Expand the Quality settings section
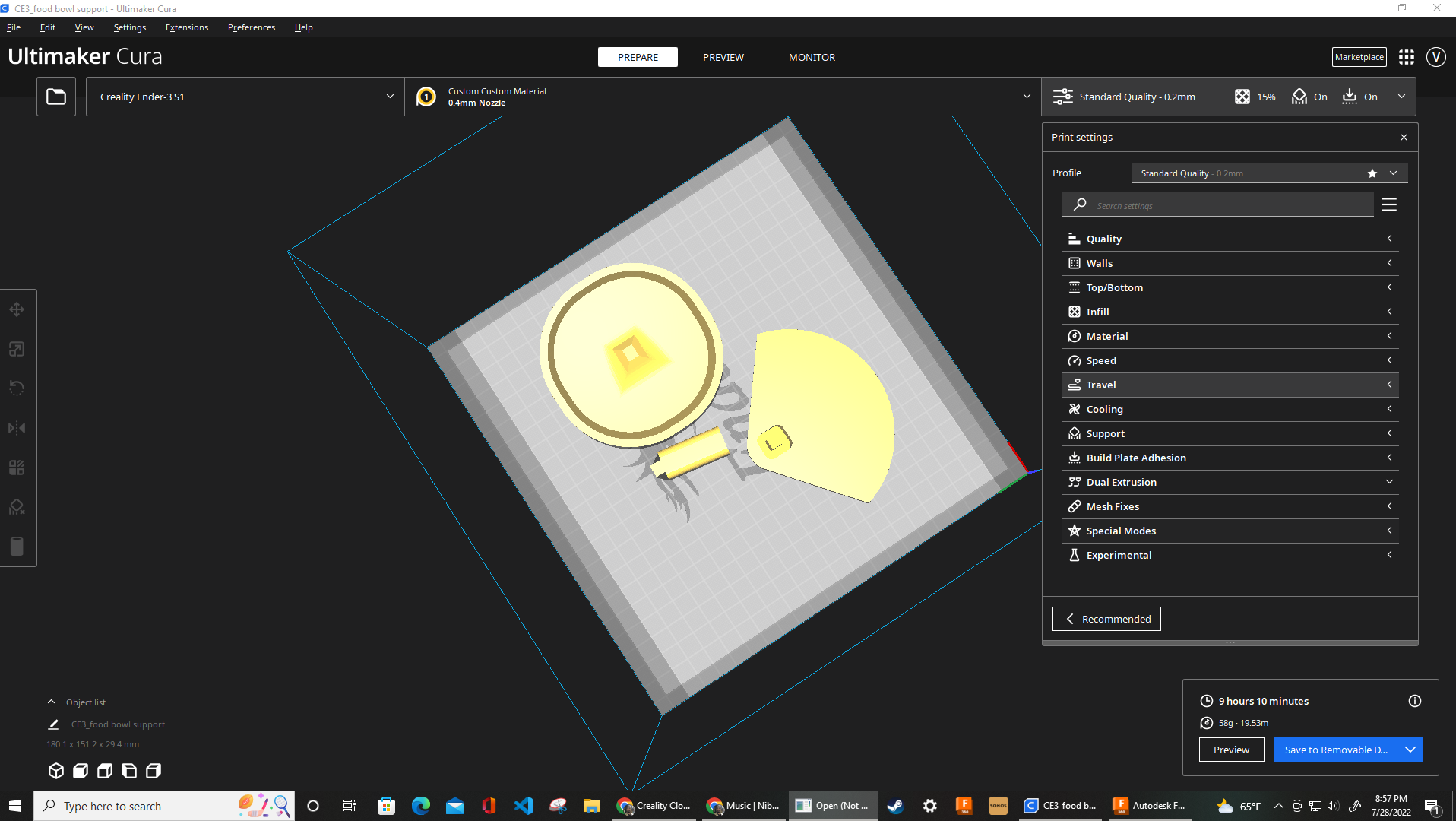The width and height of the screenshot is (1456, 821). (x=1230, y=239)
